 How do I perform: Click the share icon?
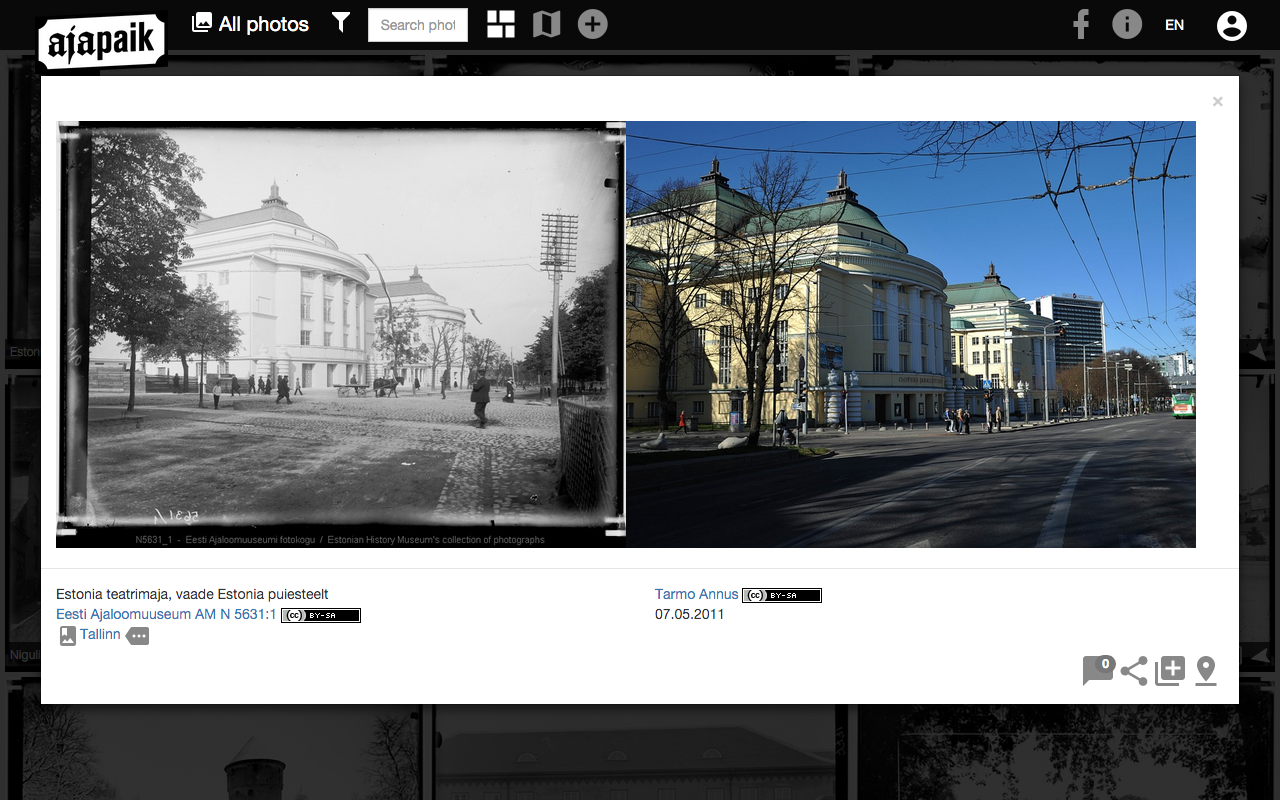coord(1134,671)
